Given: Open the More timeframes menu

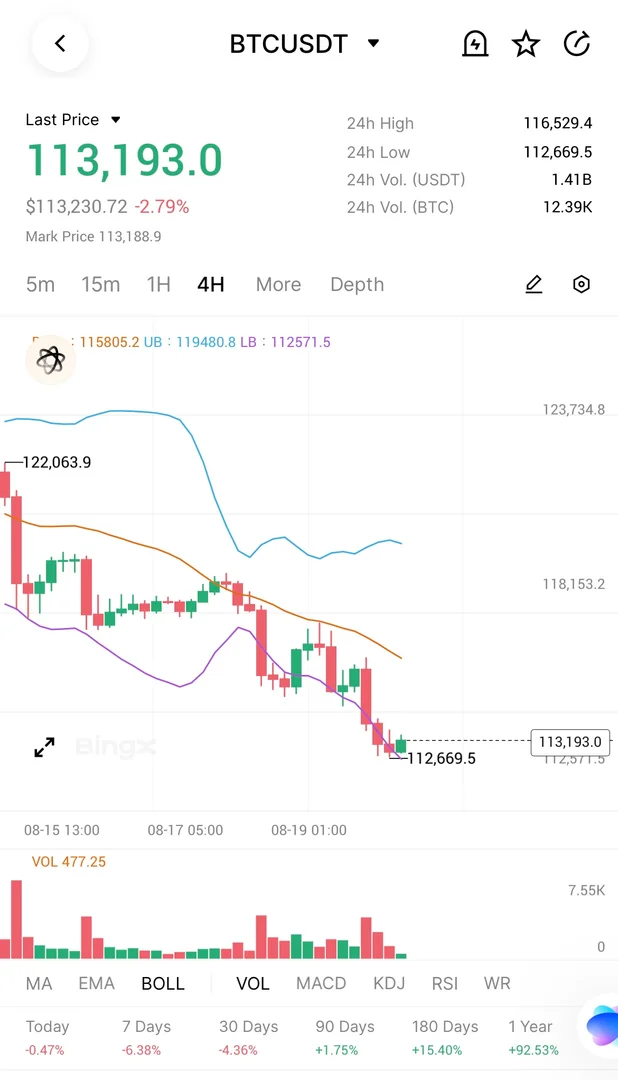Looking at the screenshot, I should click(278, 285).
